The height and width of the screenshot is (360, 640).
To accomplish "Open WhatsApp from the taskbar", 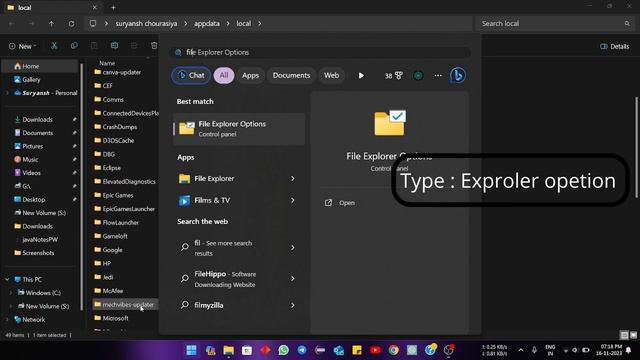I will 284,350.
